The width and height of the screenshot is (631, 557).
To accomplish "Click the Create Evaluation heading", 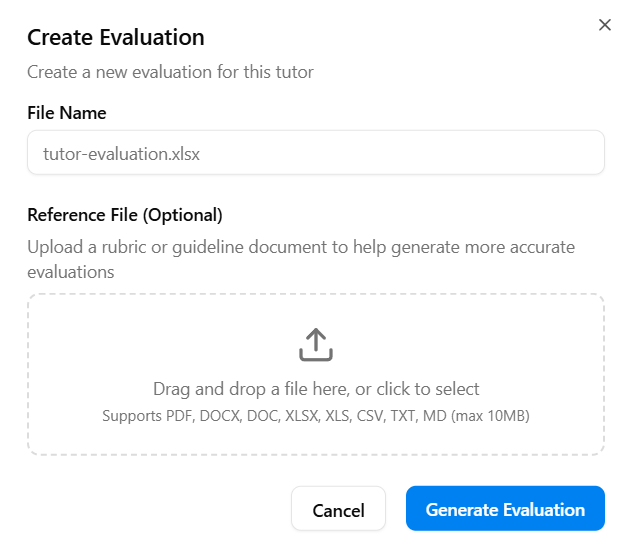I will click(x=115, y=38).
